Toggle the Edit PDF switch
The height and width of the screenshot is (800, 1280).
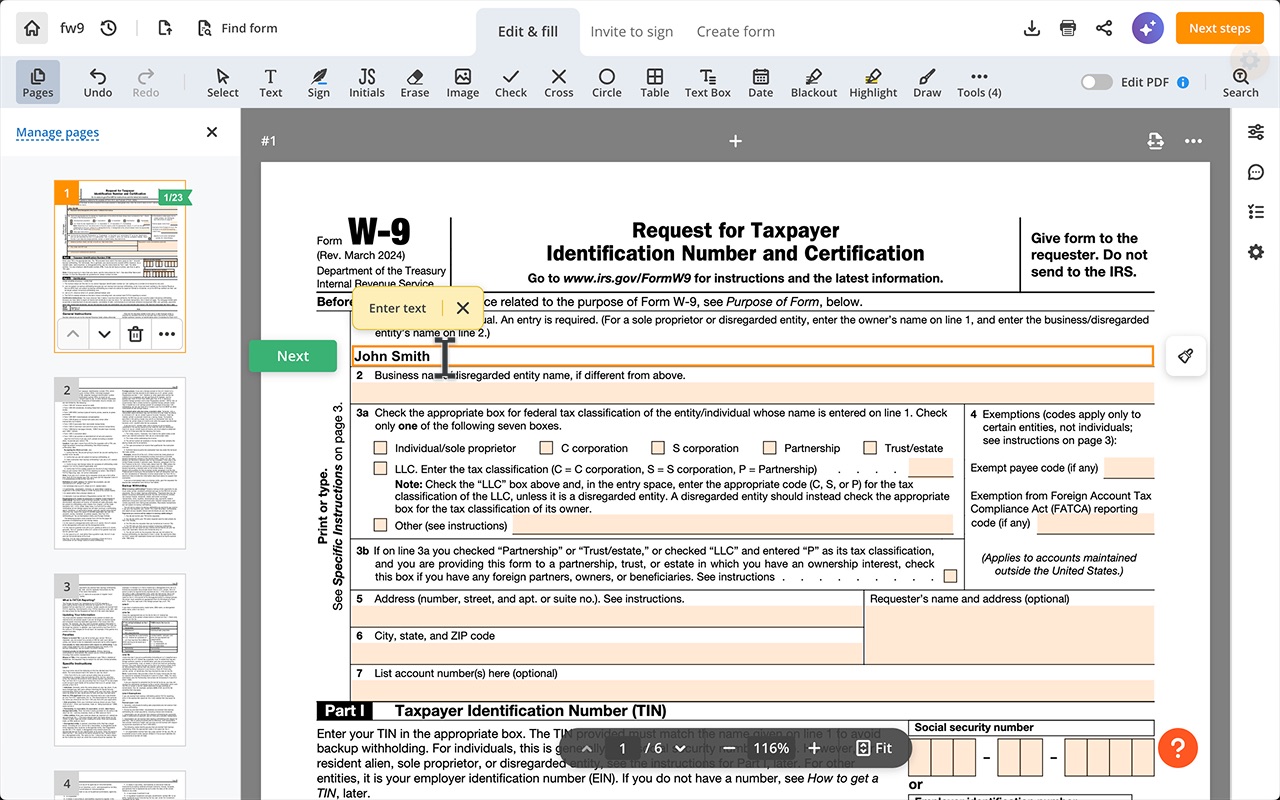[x=1097, y=82]
